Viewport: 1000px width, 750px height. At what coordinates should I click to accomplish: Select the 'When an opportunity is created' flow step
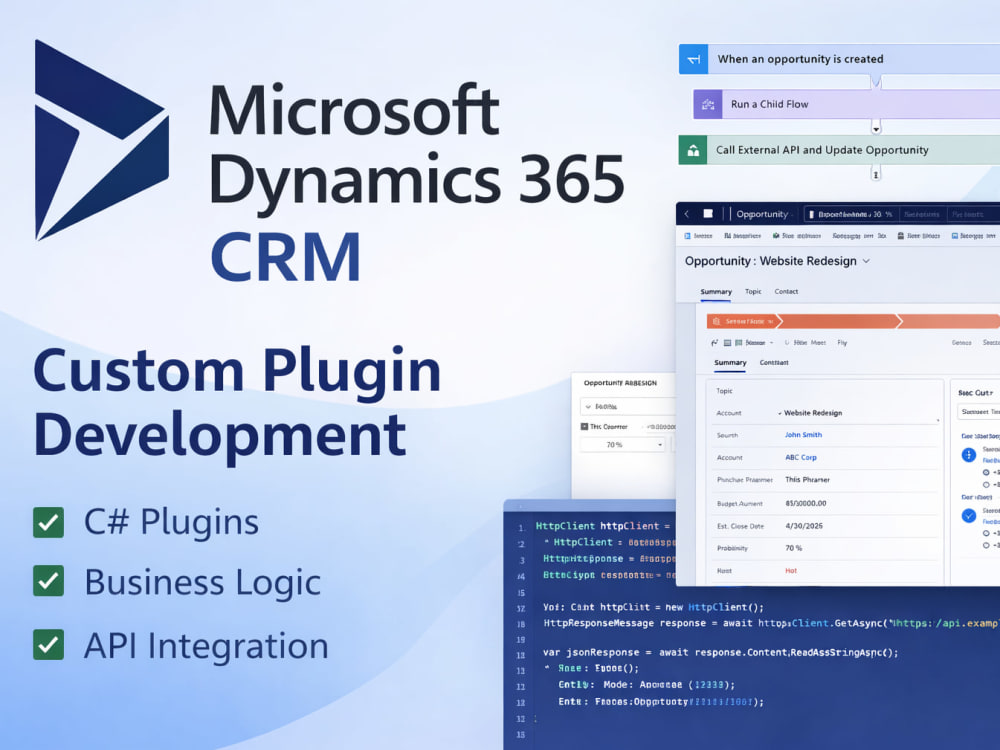click(839, 59)
